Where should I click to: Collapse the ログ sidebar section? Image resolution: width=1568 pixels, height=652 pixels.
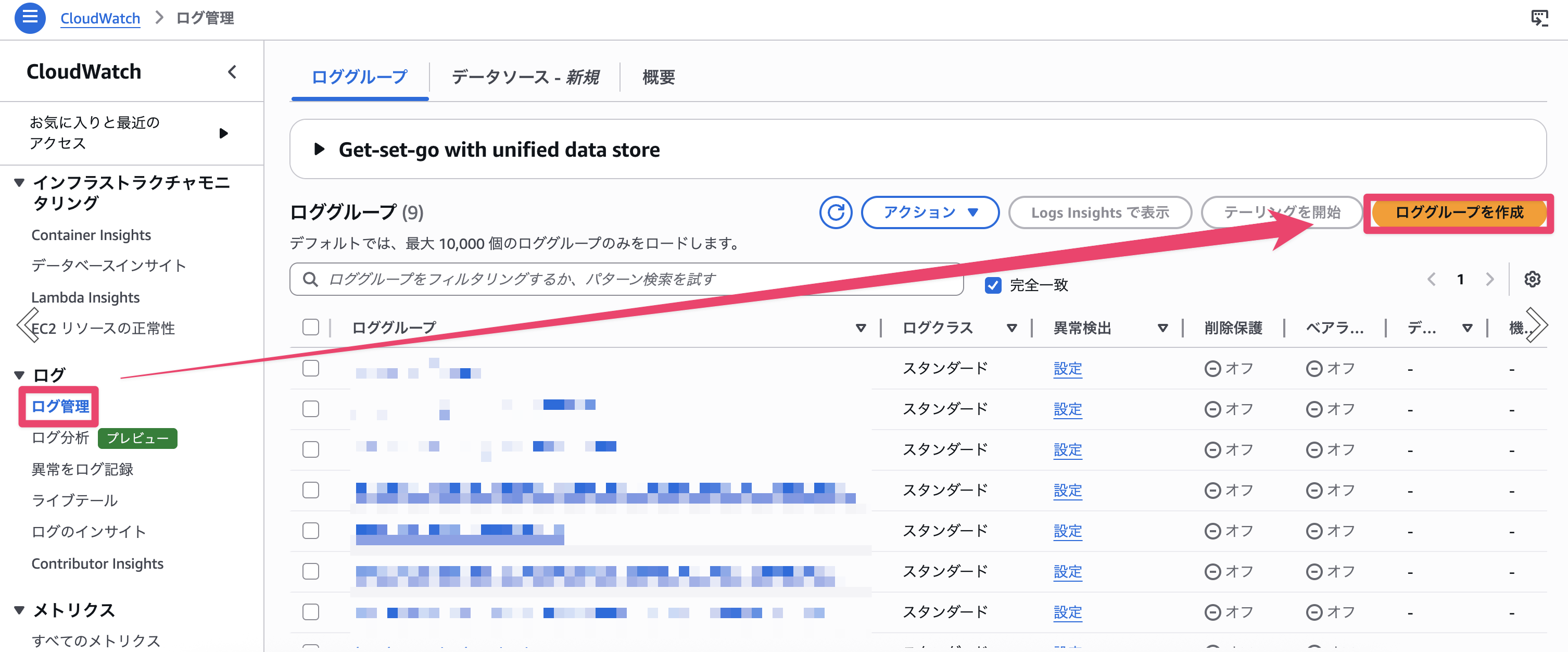pos(19,375)
